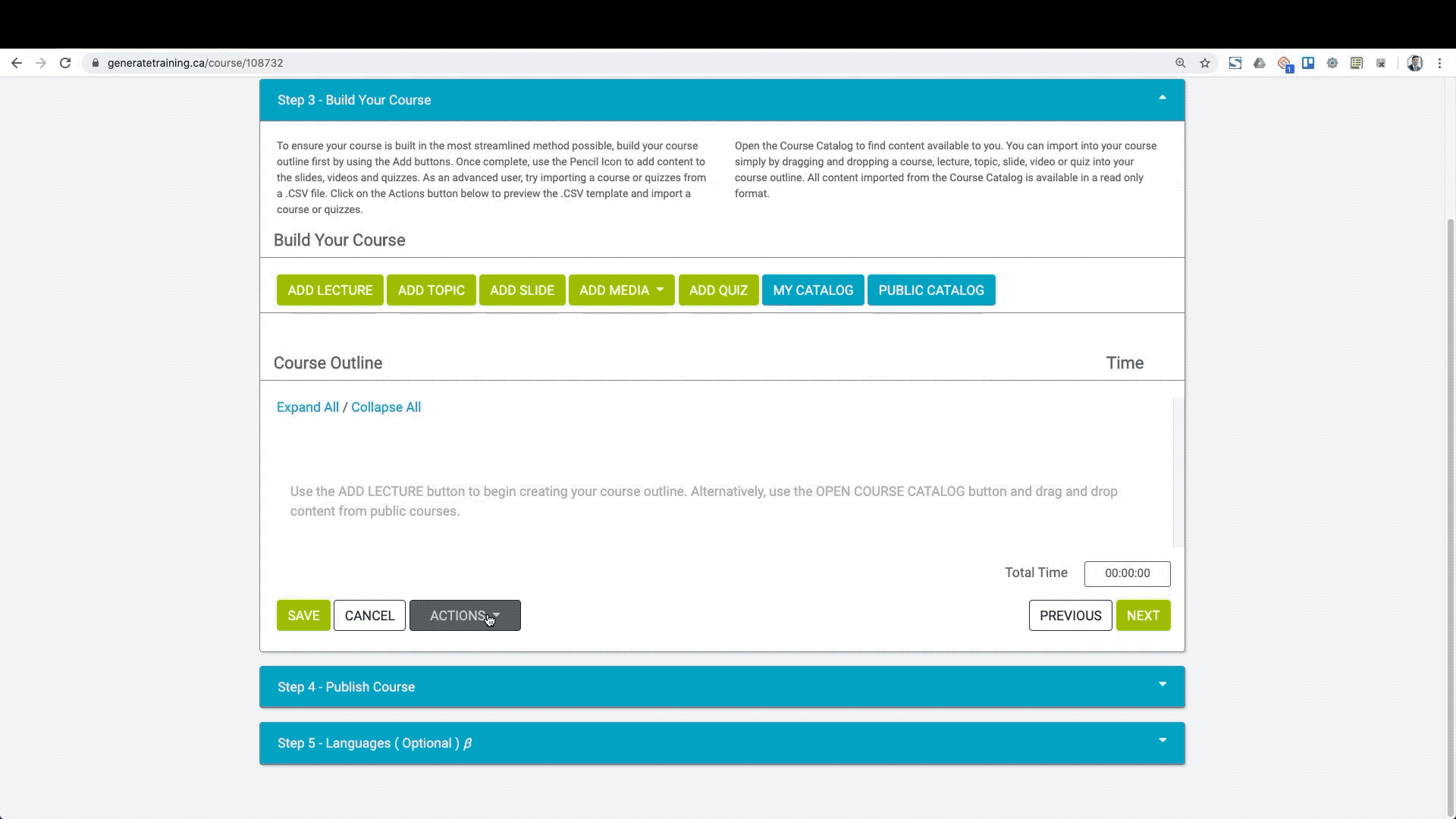Open the orange extension with notification badge
The image size is (1456, 819).
(x=1284, y=64)
